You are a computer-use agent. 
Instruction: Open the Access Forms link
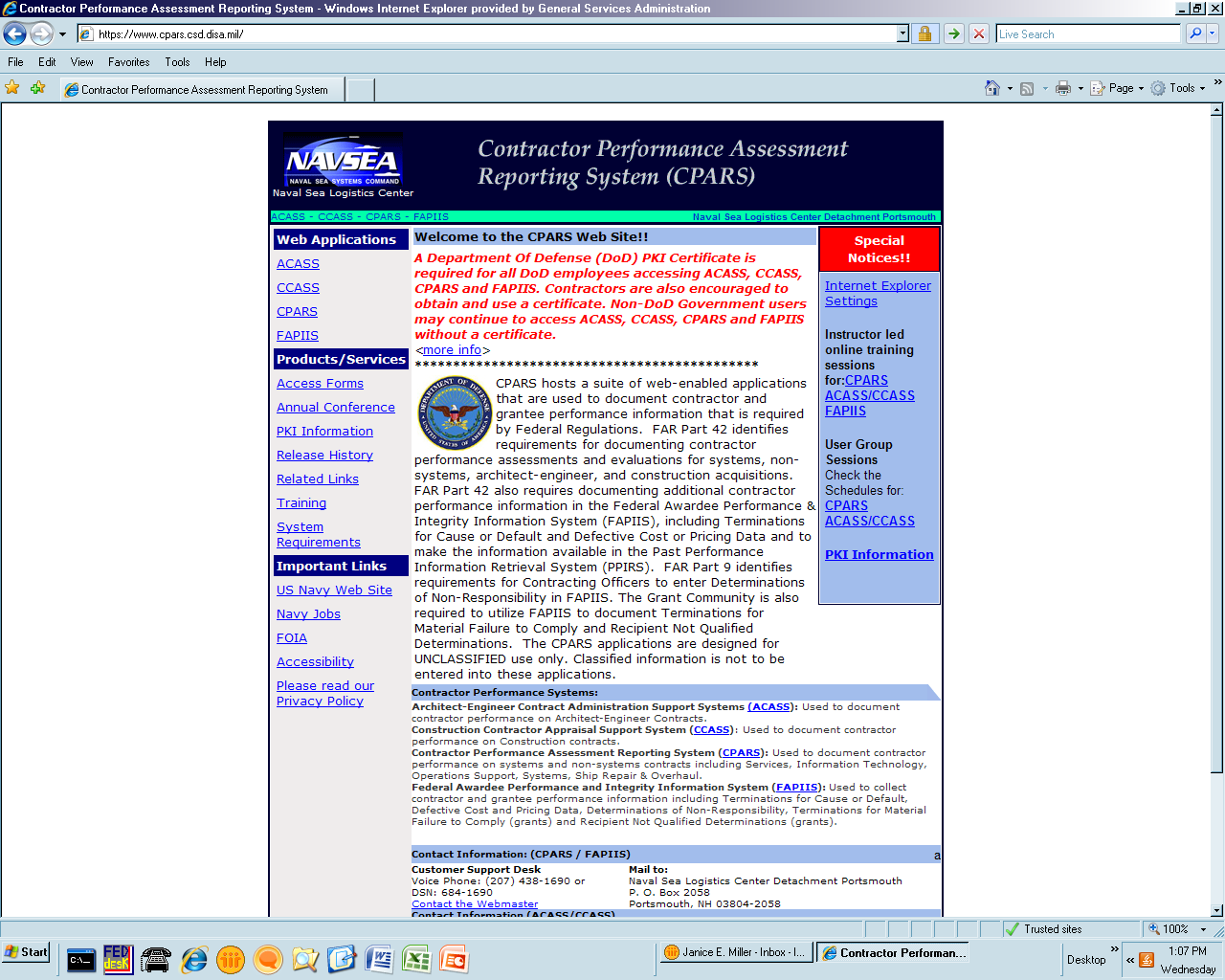tap(320, 384)
